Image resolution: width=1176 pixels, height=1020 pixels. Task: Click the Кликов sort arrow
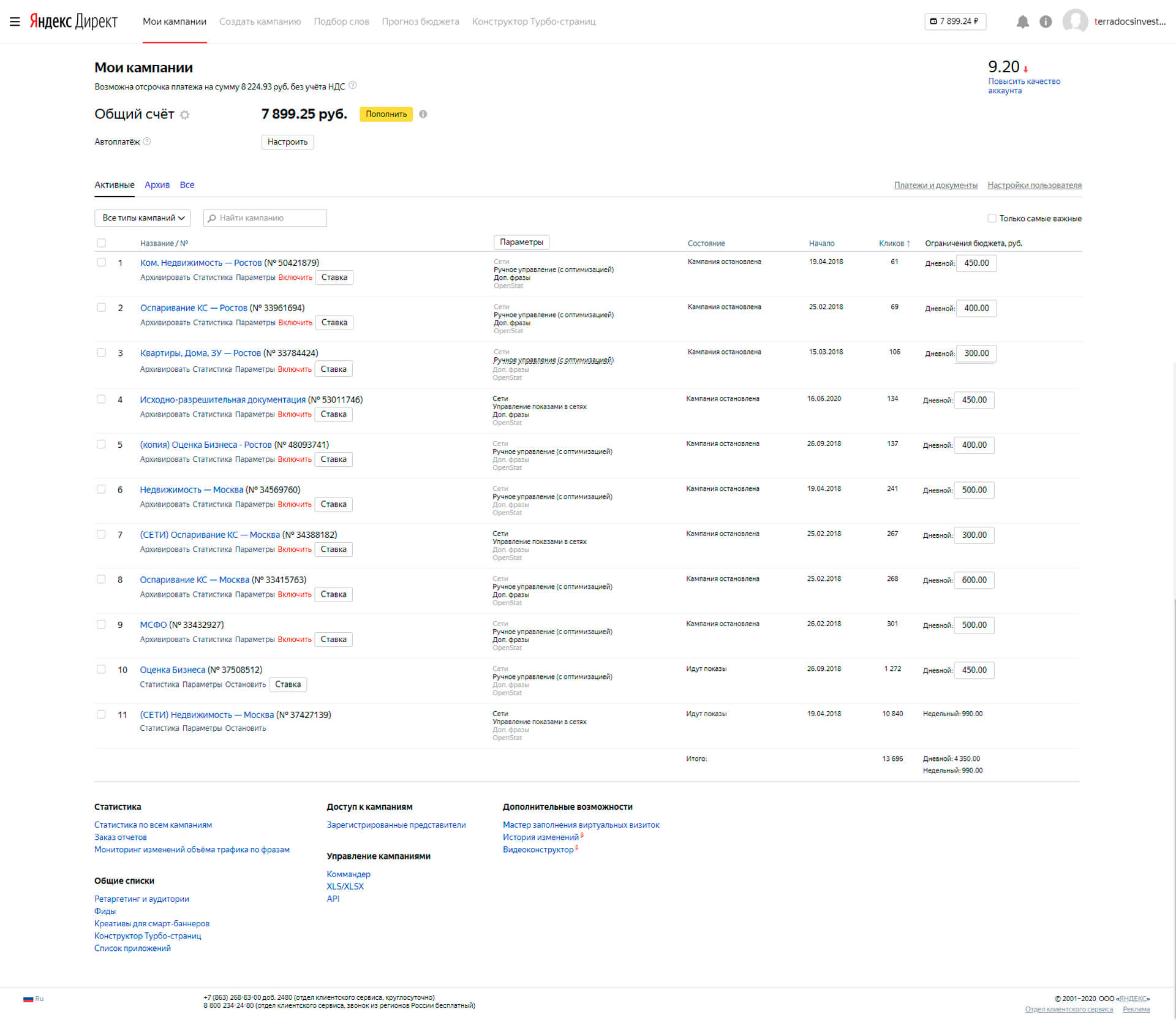click(x=908, y=243)
